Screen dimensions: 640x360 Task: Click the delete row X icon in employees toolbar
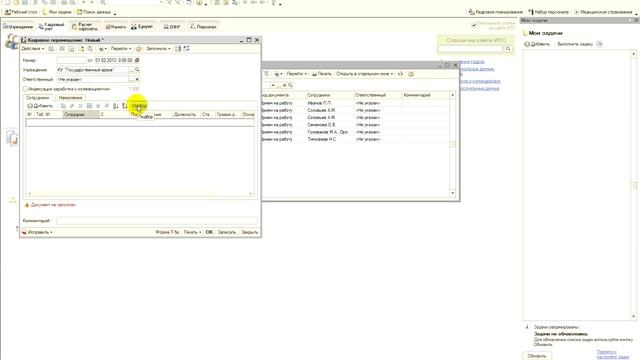80,106
